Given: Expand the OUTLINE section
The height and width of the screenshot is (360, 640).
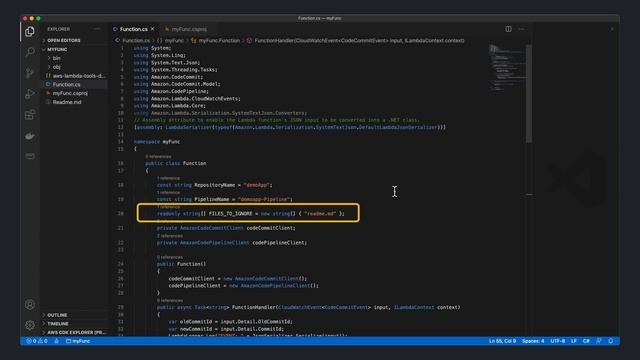Looking at the screenshot, I should (x=57, y=315).
